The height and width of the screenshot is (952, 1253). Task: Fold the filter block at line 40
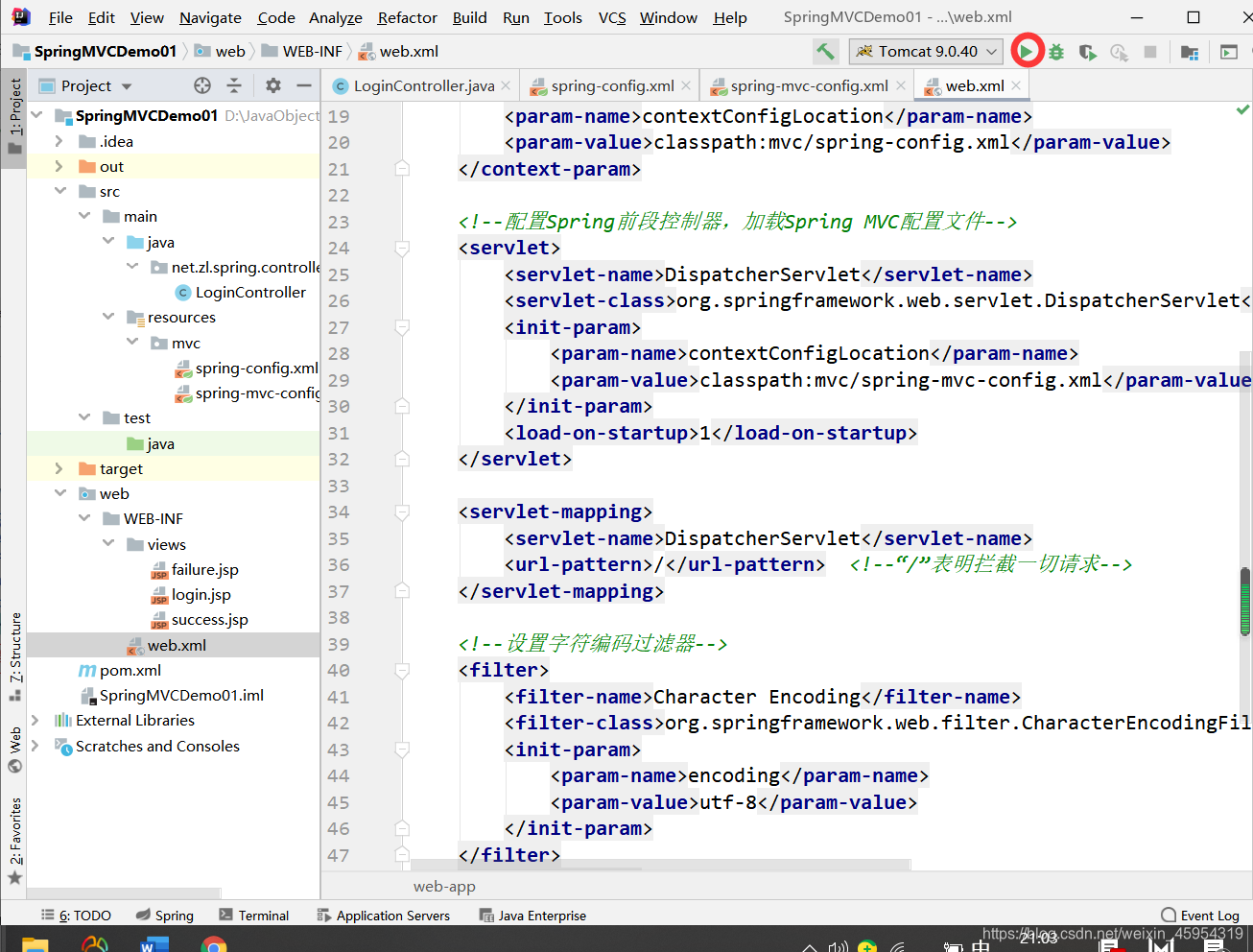pos(402,670)
